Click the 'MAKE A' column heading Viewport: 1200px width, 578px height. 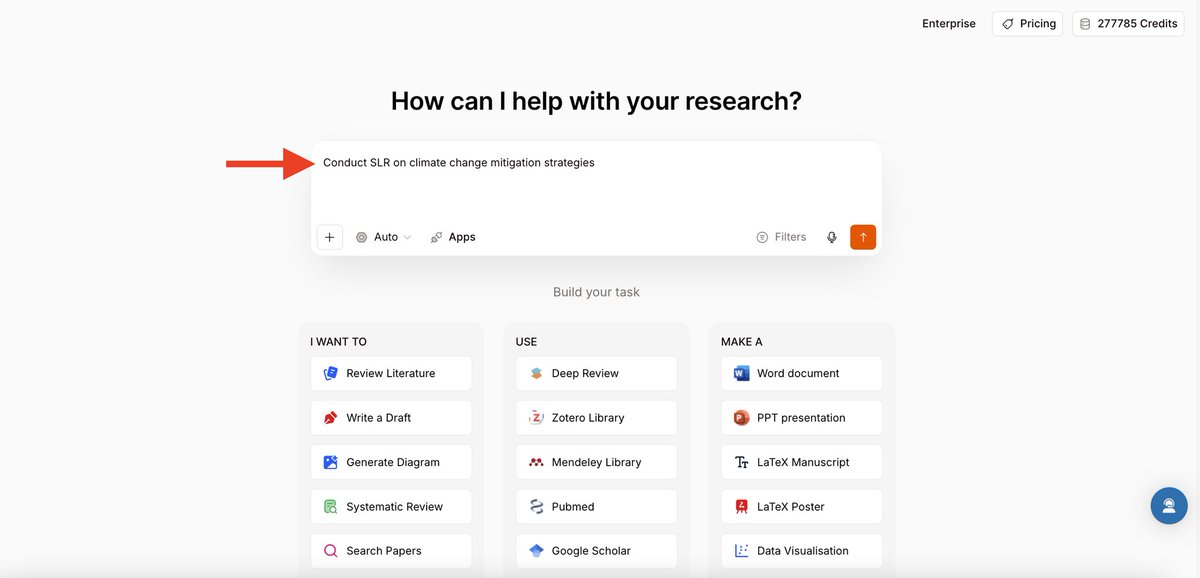coord(742,342)
